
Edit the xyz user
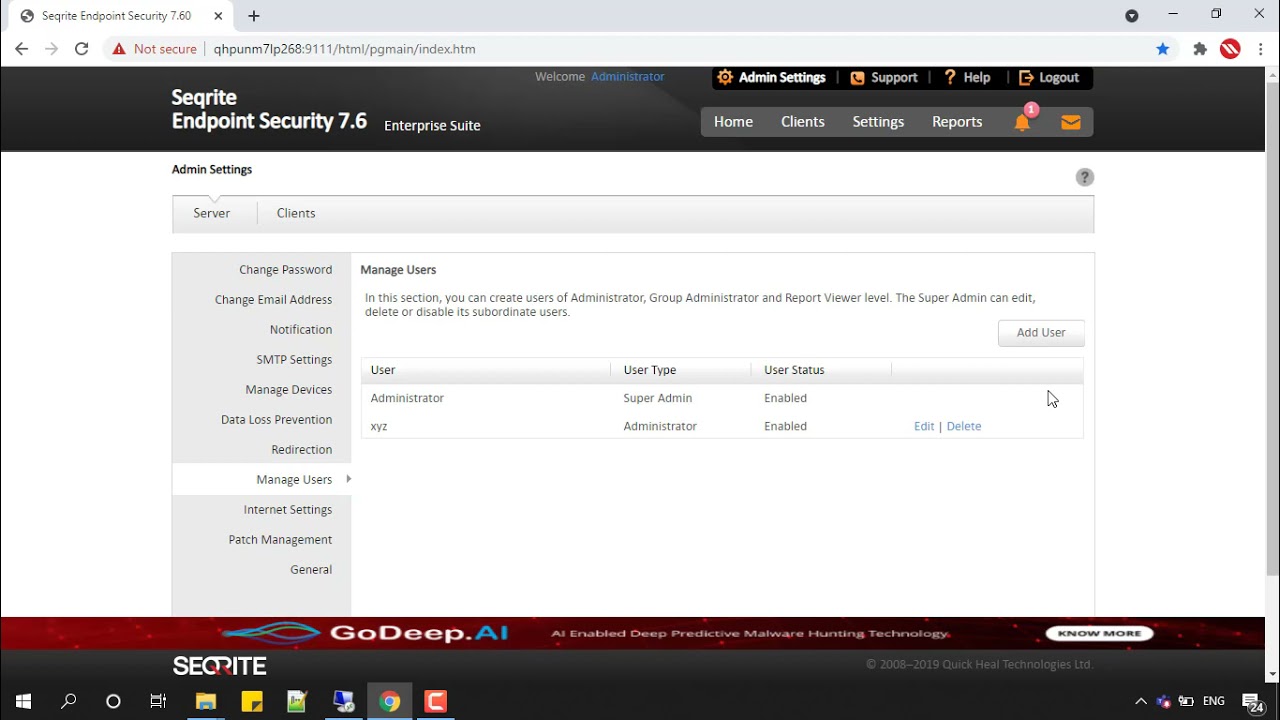point(924,426)
